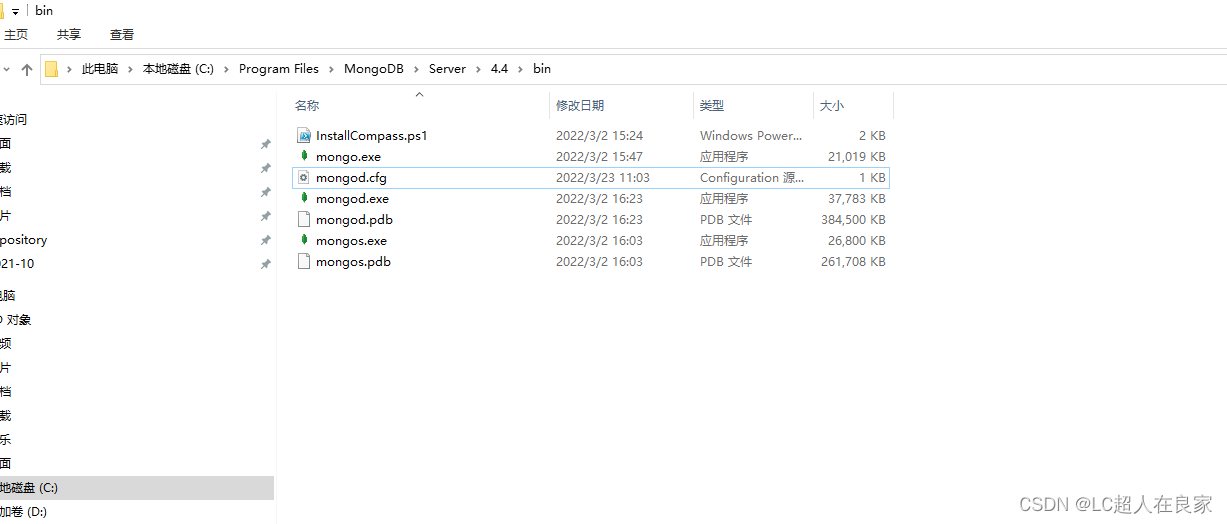This screenshot has height=524, width=1227.
Task: Navigate to MongoDB breadcrumb segment
Action: (376, 69)
